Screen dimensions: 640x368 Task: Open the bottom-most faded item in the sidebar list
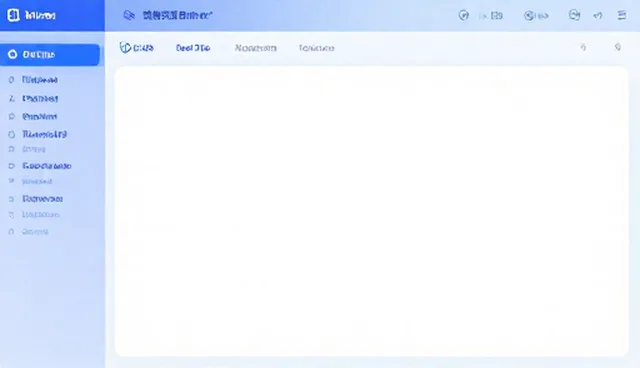(x=29, y=232)
